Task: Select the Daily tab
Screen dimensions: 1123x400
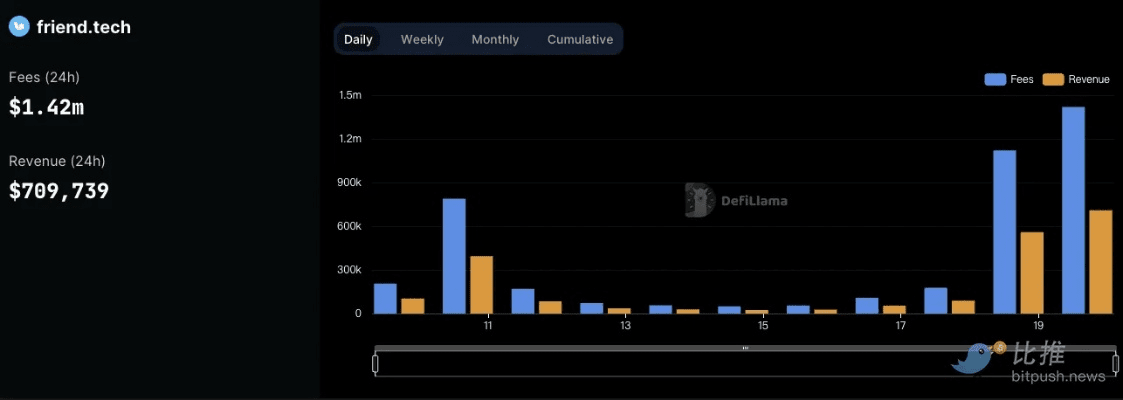Action: tap(358, 40)
